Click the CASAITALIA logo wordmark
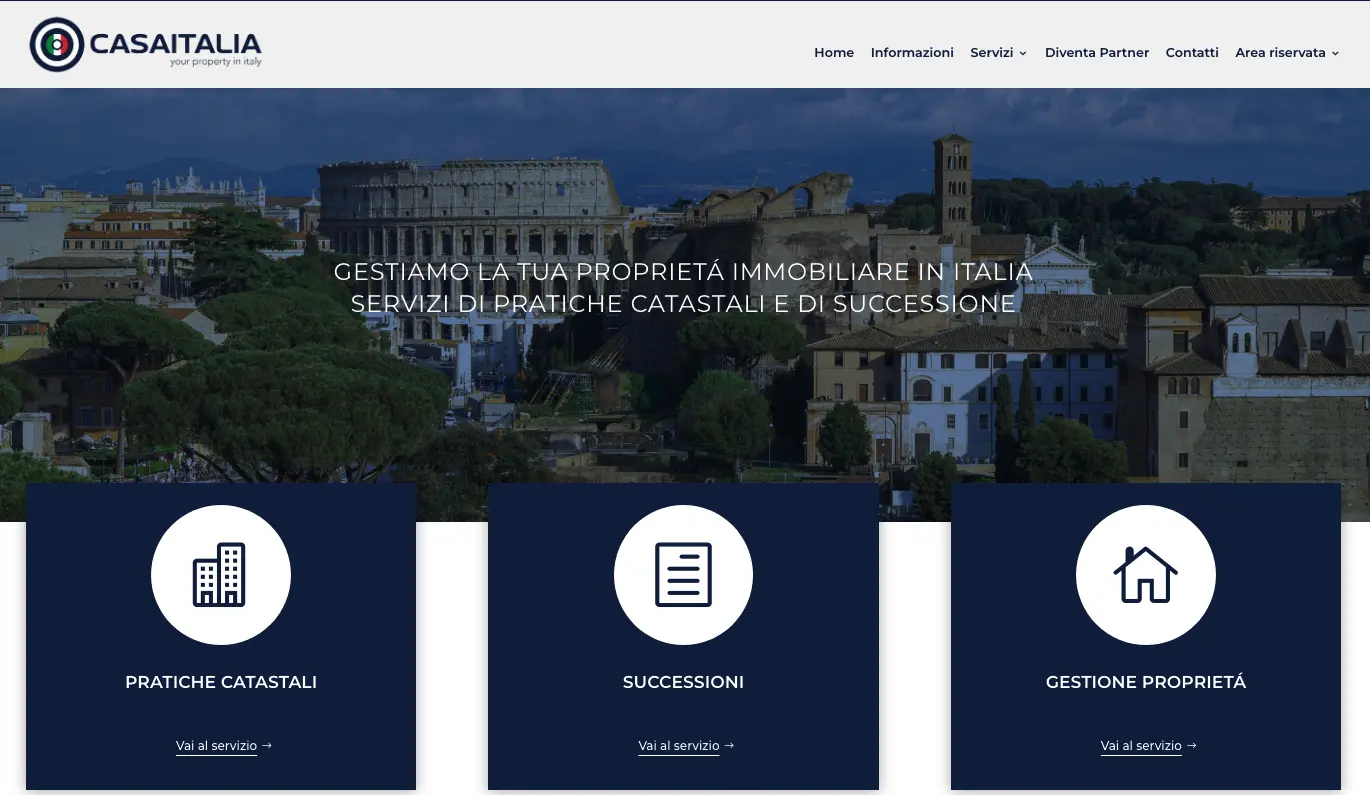This screenshot has width=1370, height=795. click(x=175, y=44)
